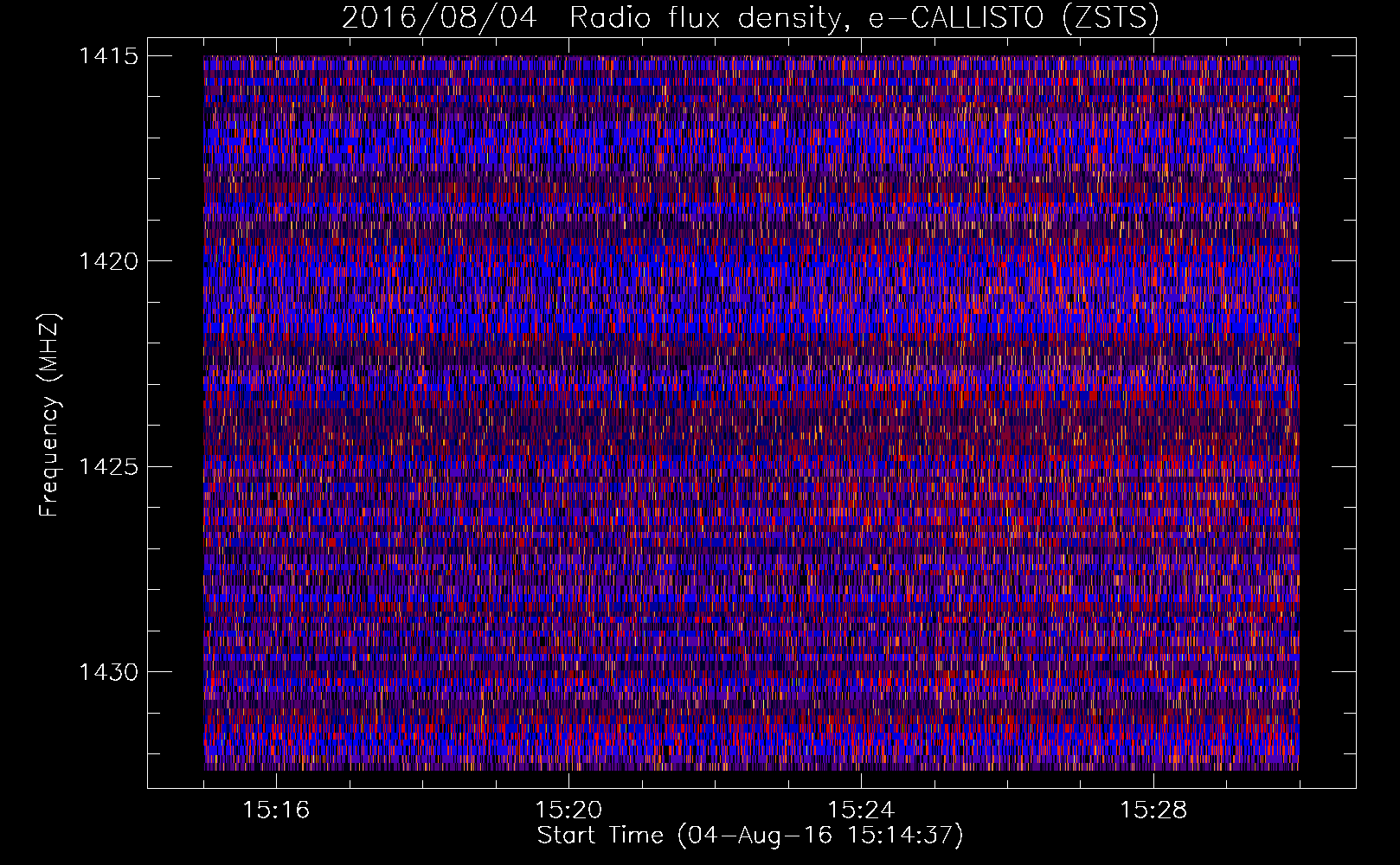Click the 1430 frequency tick label

pyautogui.click(x=109, y=672)
